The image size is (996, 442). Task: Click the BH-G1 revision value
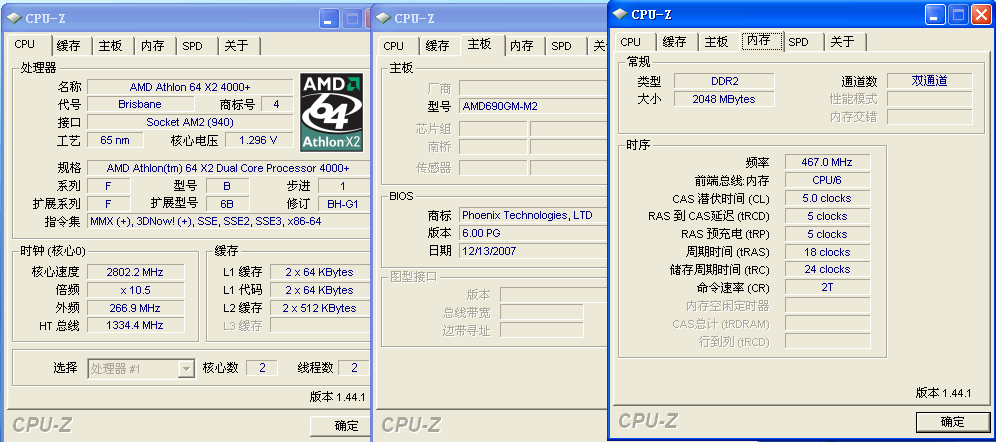pos(344,204)
